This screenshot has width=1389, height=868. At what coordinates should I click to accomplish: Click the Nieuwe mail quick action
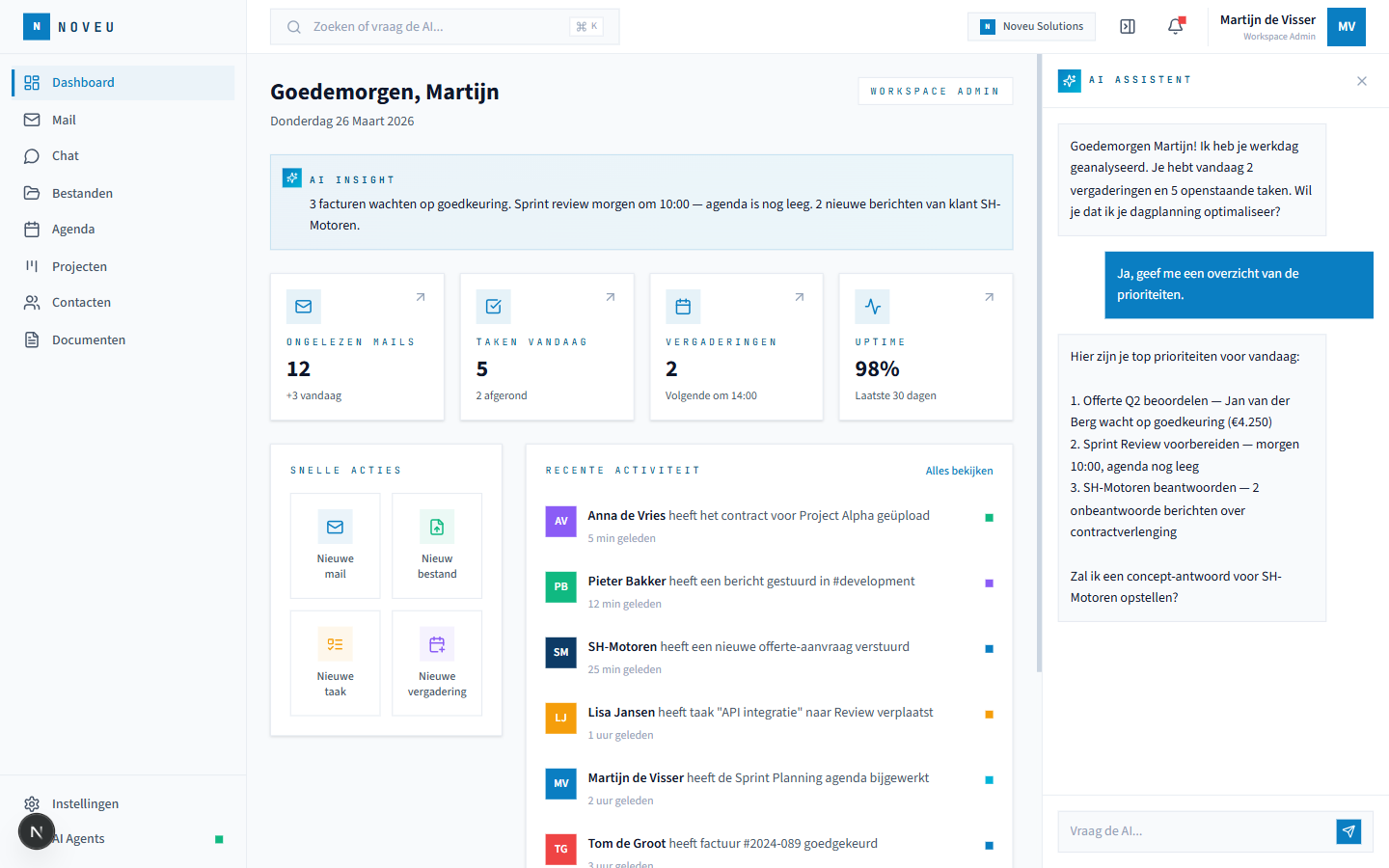[335, 546]
